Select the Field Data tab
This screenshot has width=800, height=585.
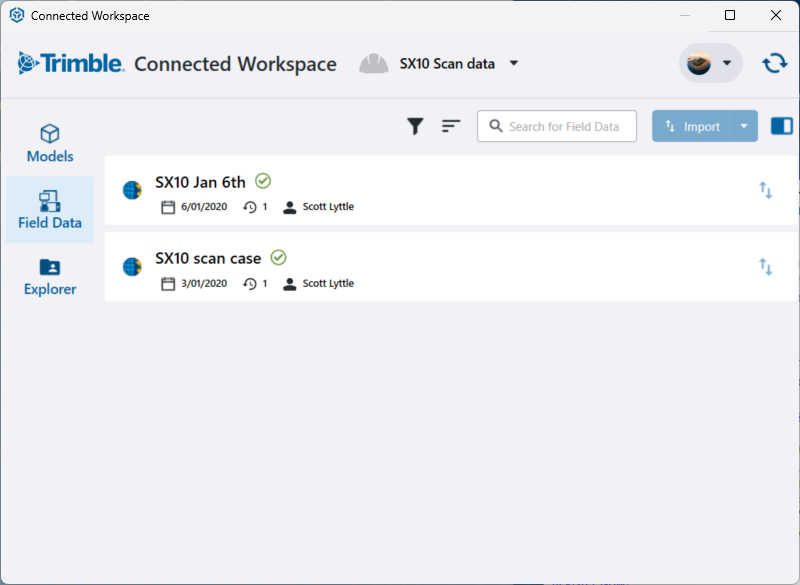[50, 210]
